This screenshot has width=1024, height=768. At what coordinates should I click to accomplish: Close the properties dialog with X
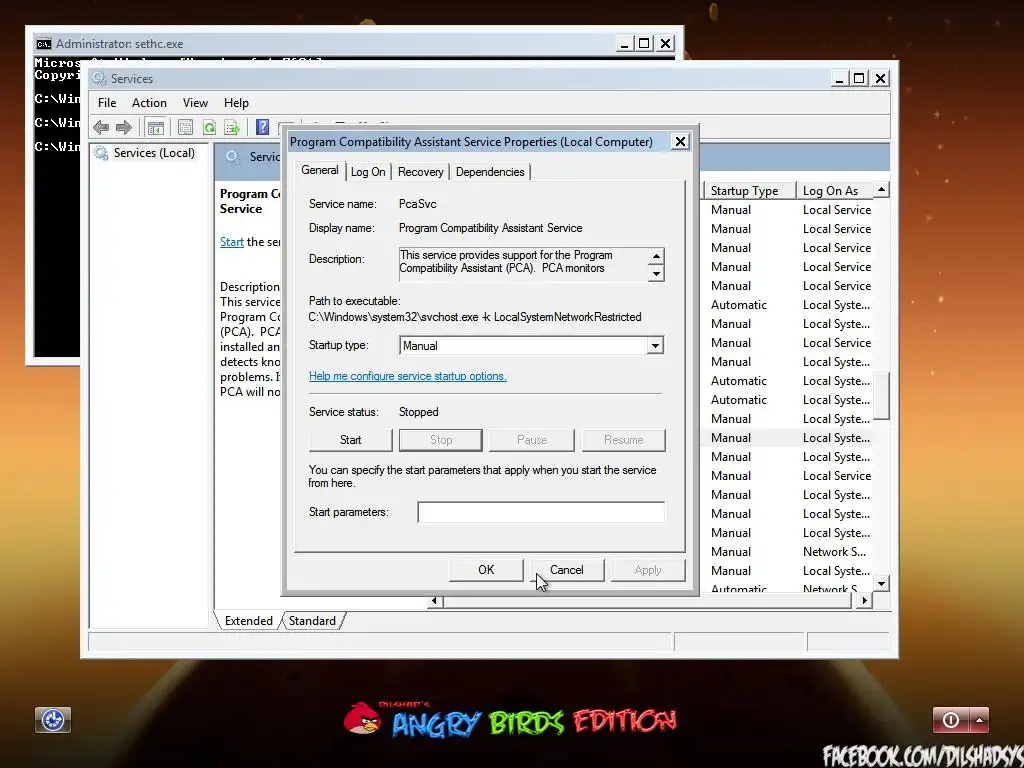click(x=680, y=142)
